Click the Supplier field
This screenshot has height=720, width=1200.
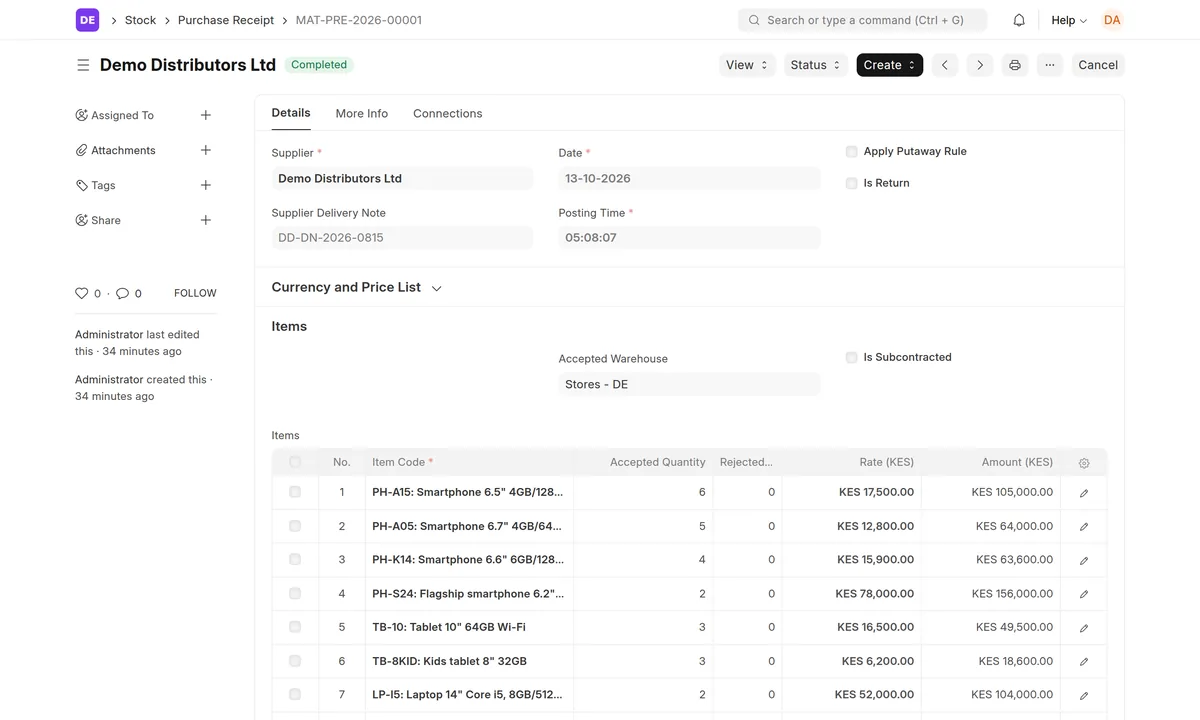click(402, 178)
